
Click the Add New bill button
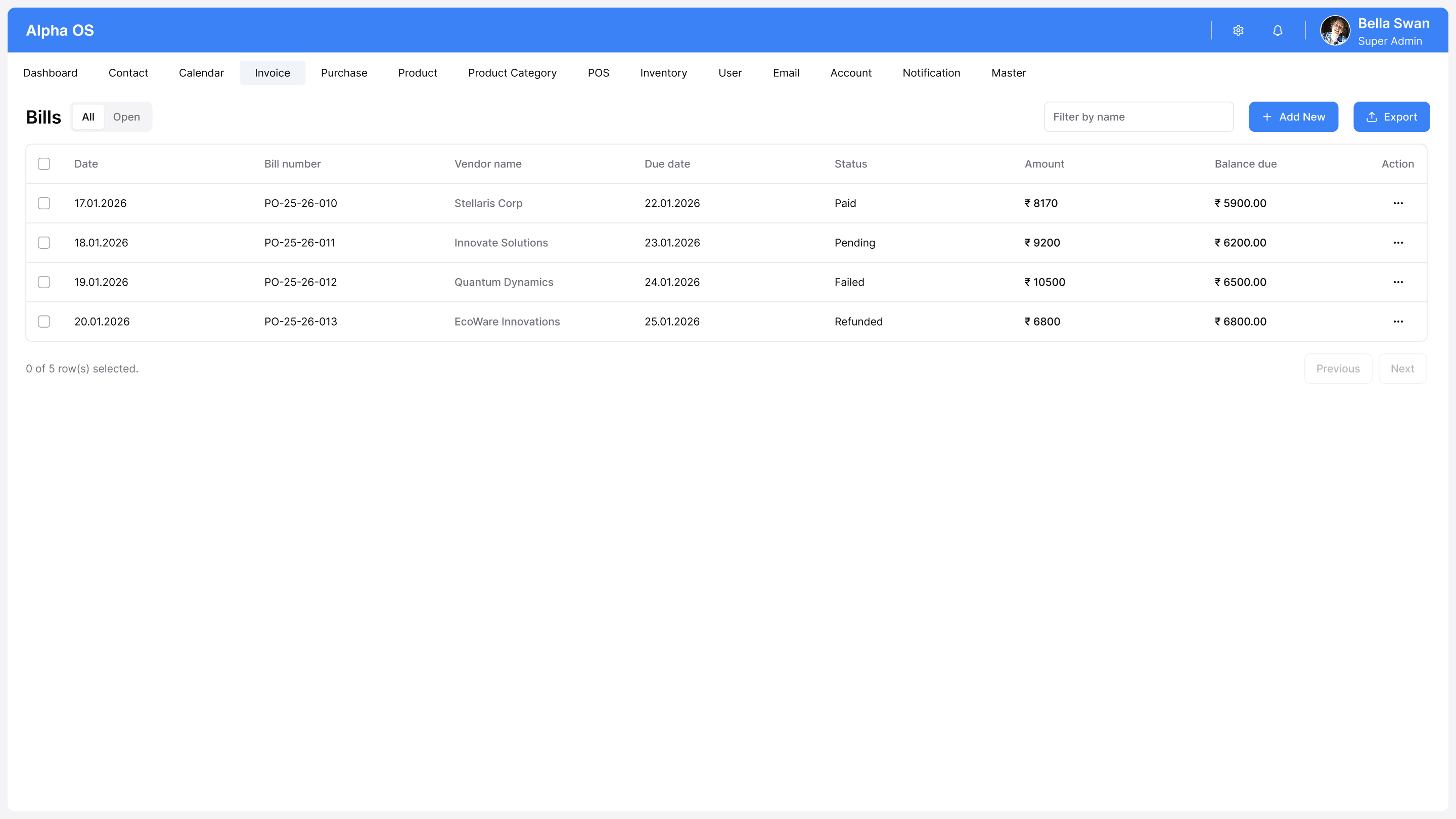pyautogui.click(x=1293, y=117)
